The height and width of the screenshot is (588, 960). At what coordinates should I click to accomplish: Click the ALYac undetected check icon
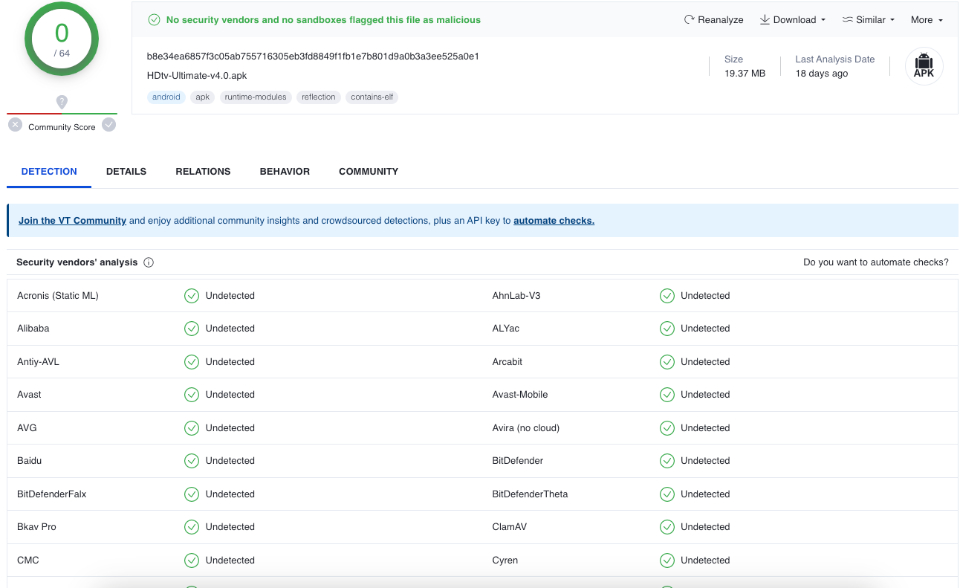click(x=667, y=329)
